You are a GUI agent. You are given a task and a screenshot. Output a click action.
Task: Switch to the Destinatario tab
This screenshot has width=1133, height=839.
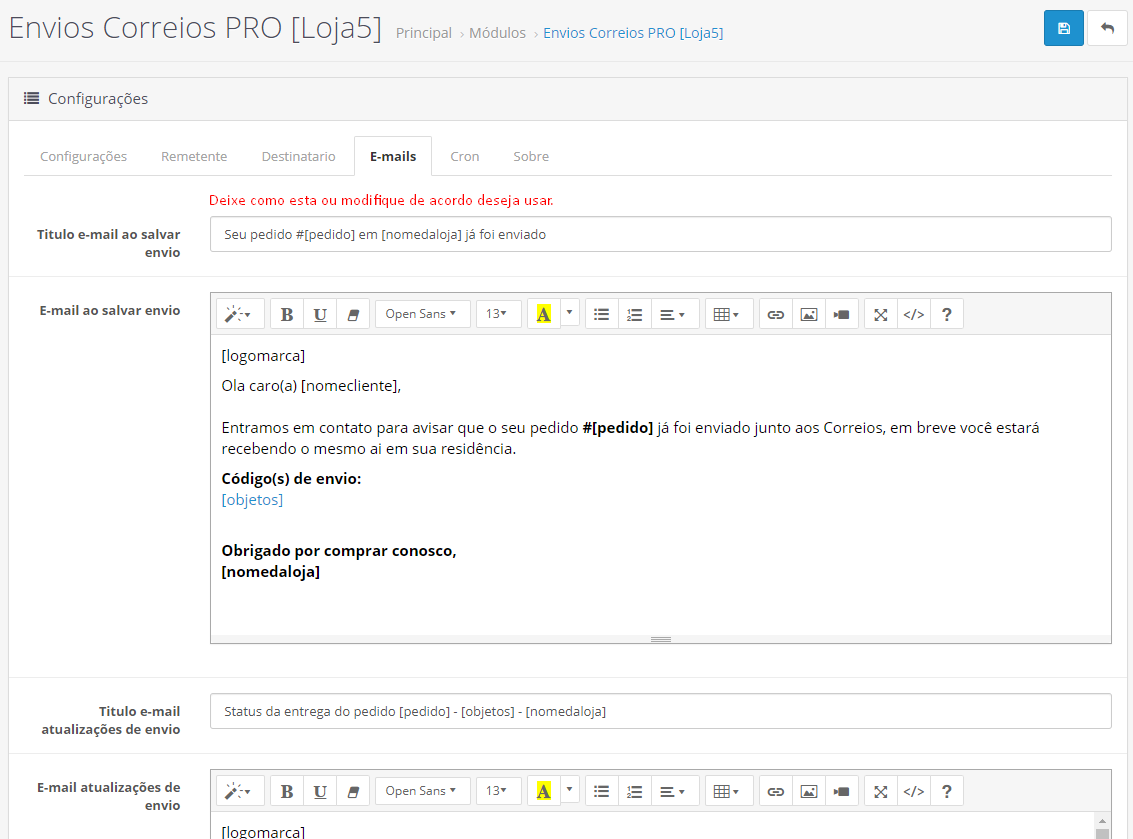tap(298, 156)
